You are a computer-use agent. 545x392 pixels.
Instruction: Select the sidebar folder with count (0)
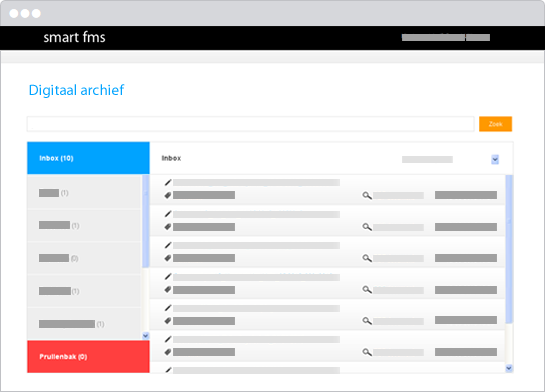coord(84,258)
